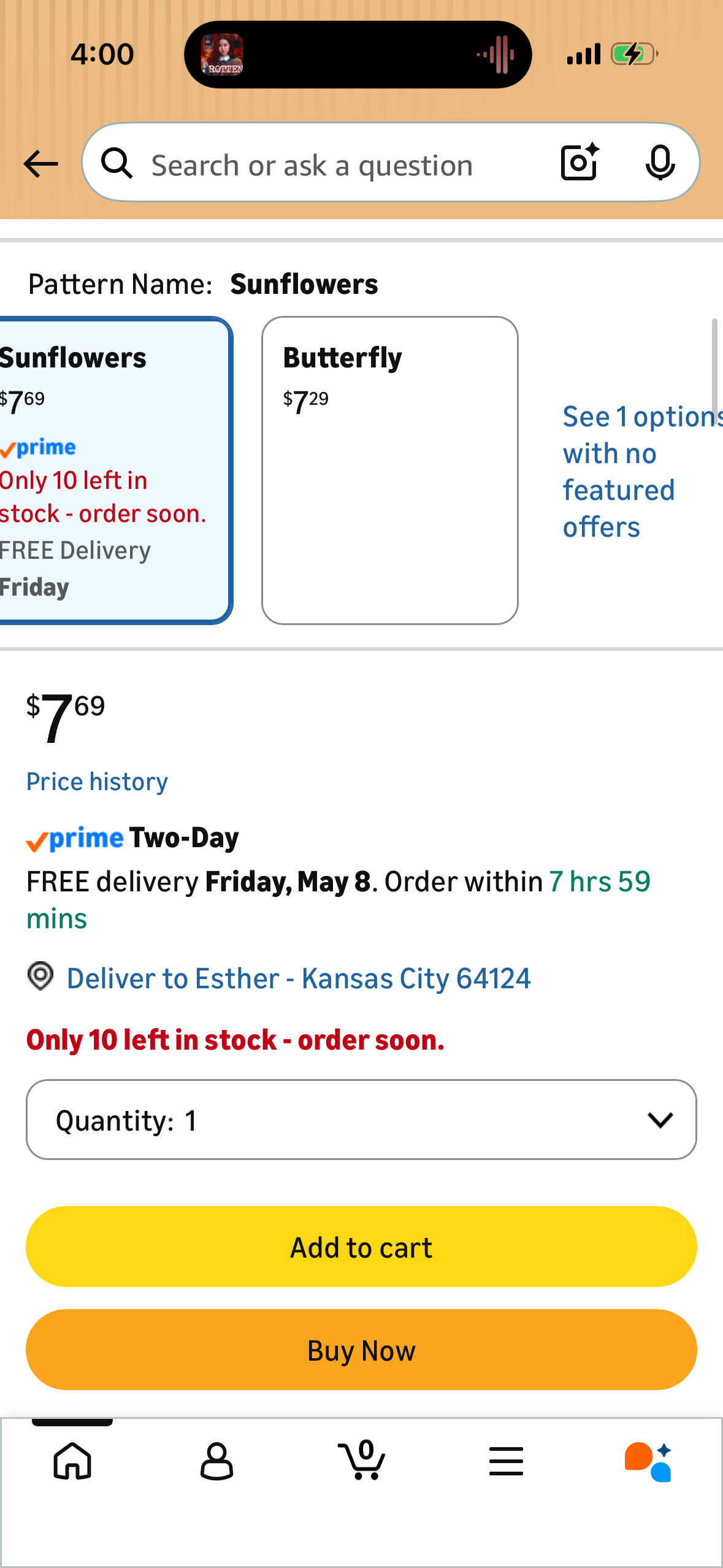
Task: Click See 1 options with no featured offers
Action: pyautogui.click(x=641, y=472)
